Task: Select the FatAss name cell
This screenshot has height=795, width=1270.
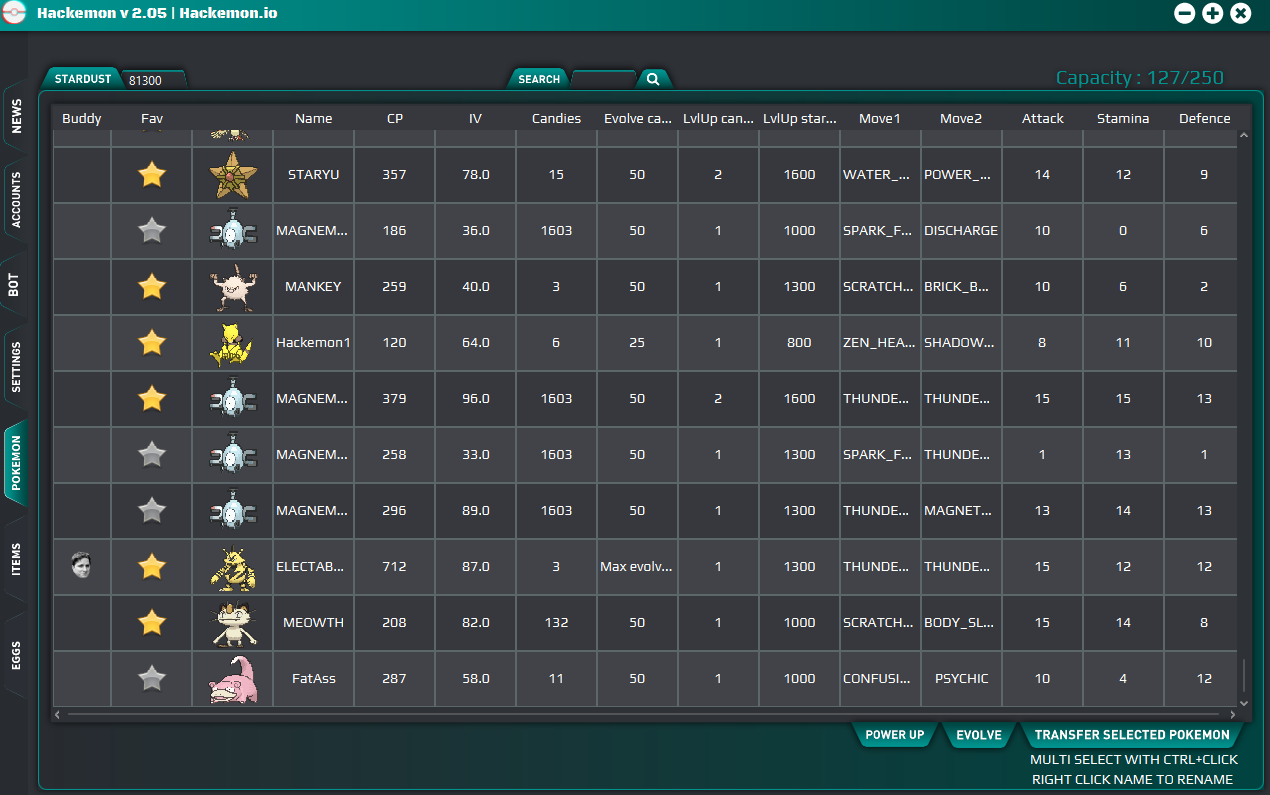Action: click(313, 679)
